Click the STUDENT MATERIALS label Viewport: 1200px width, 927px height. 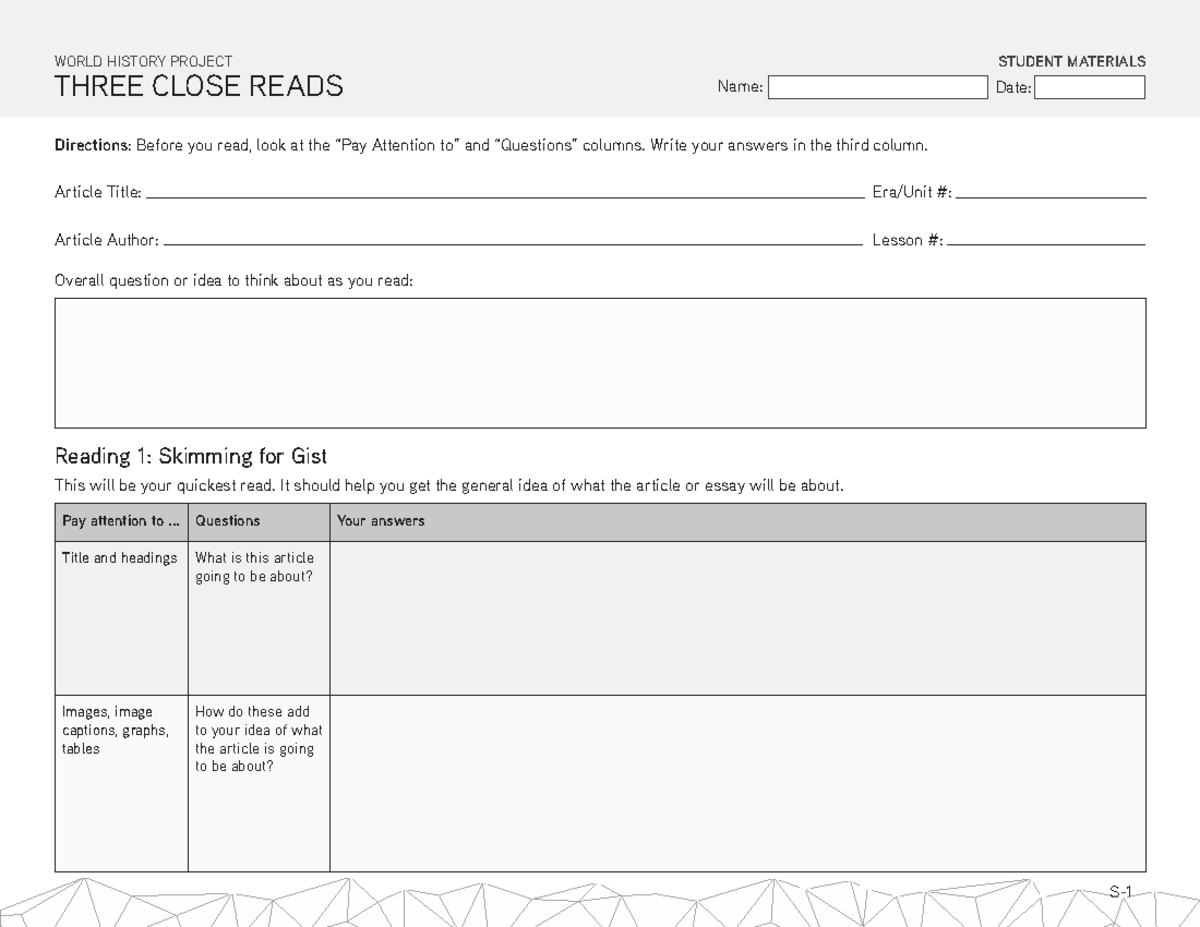[x=1071, y=61]
